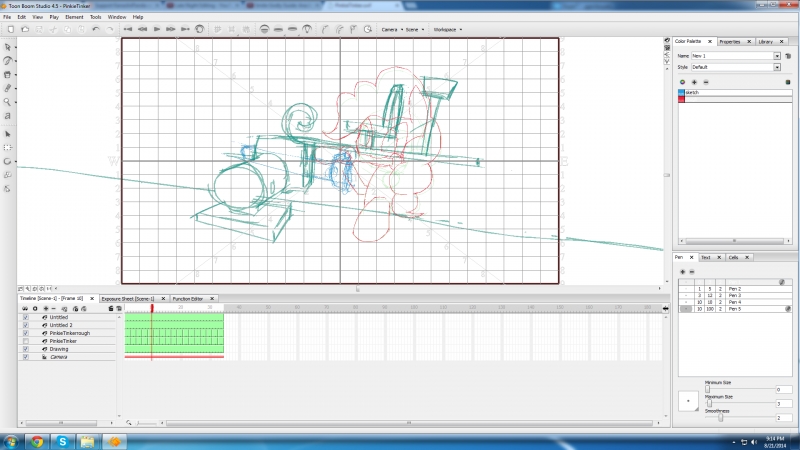The width and height of the screenshot is (800, 450).
Task: Open the Element menu
Action: click(74, 17)
